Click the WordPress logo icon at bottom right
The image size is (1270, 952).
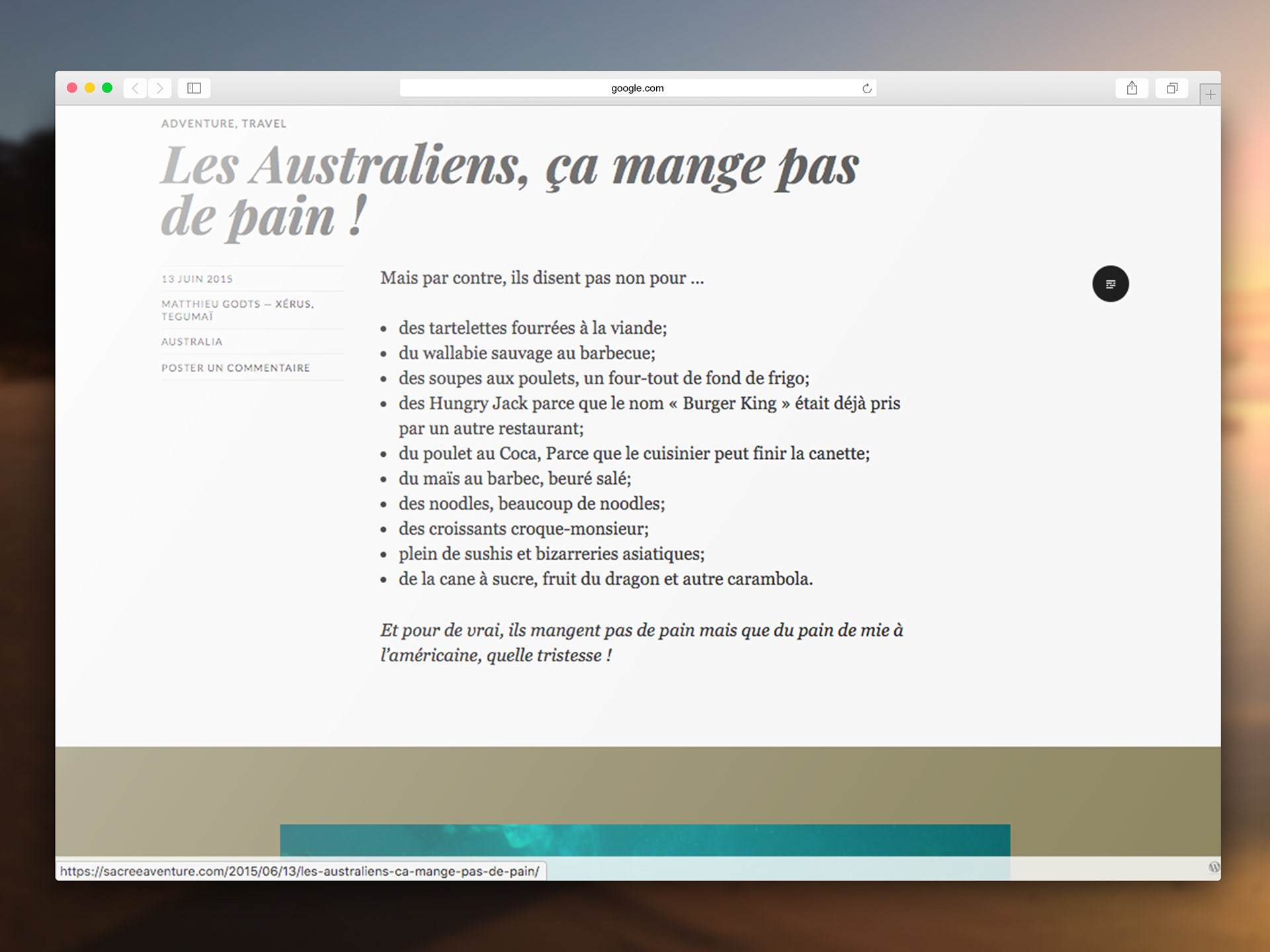(x=1214, y=867)
